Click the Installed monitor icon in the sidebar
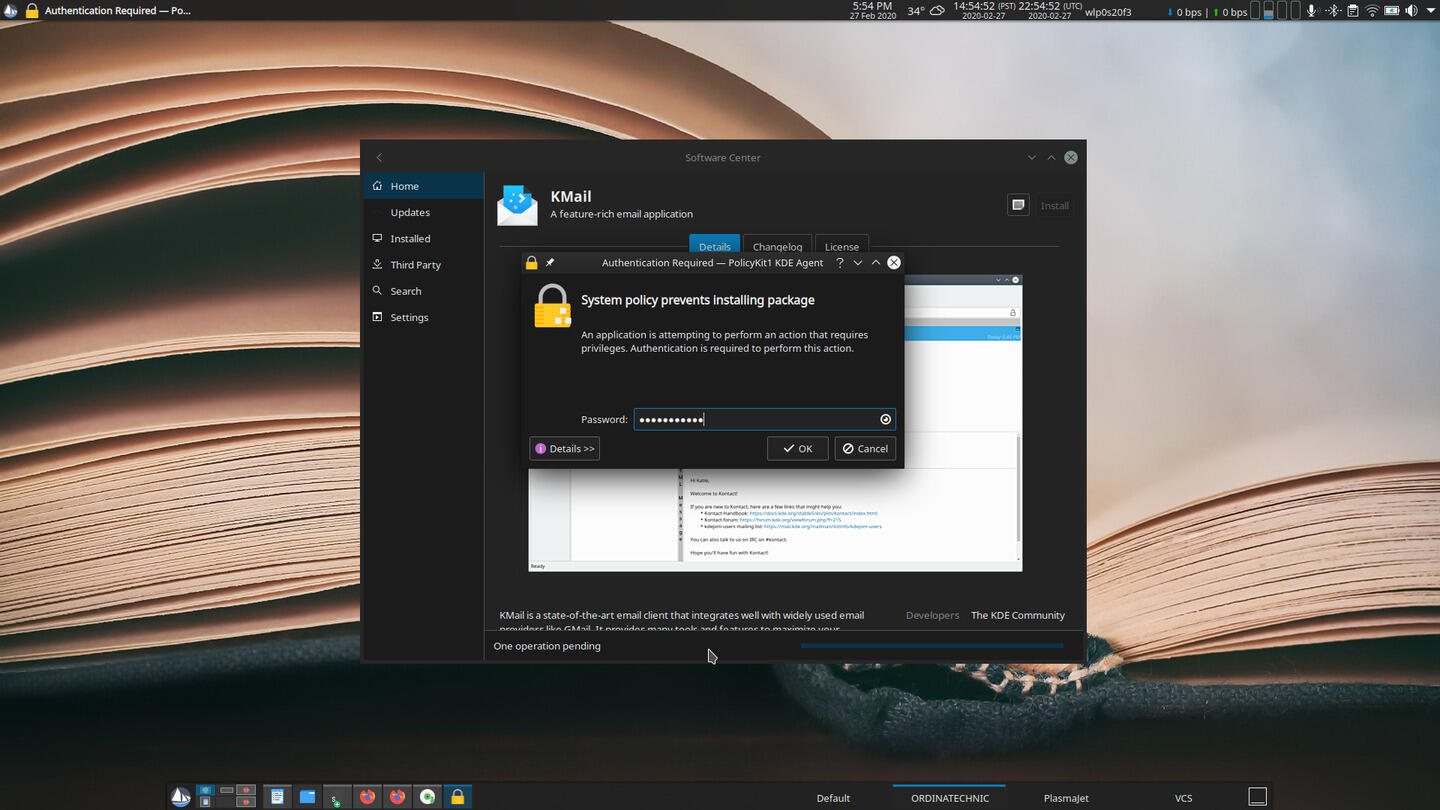 click(377, 238)
